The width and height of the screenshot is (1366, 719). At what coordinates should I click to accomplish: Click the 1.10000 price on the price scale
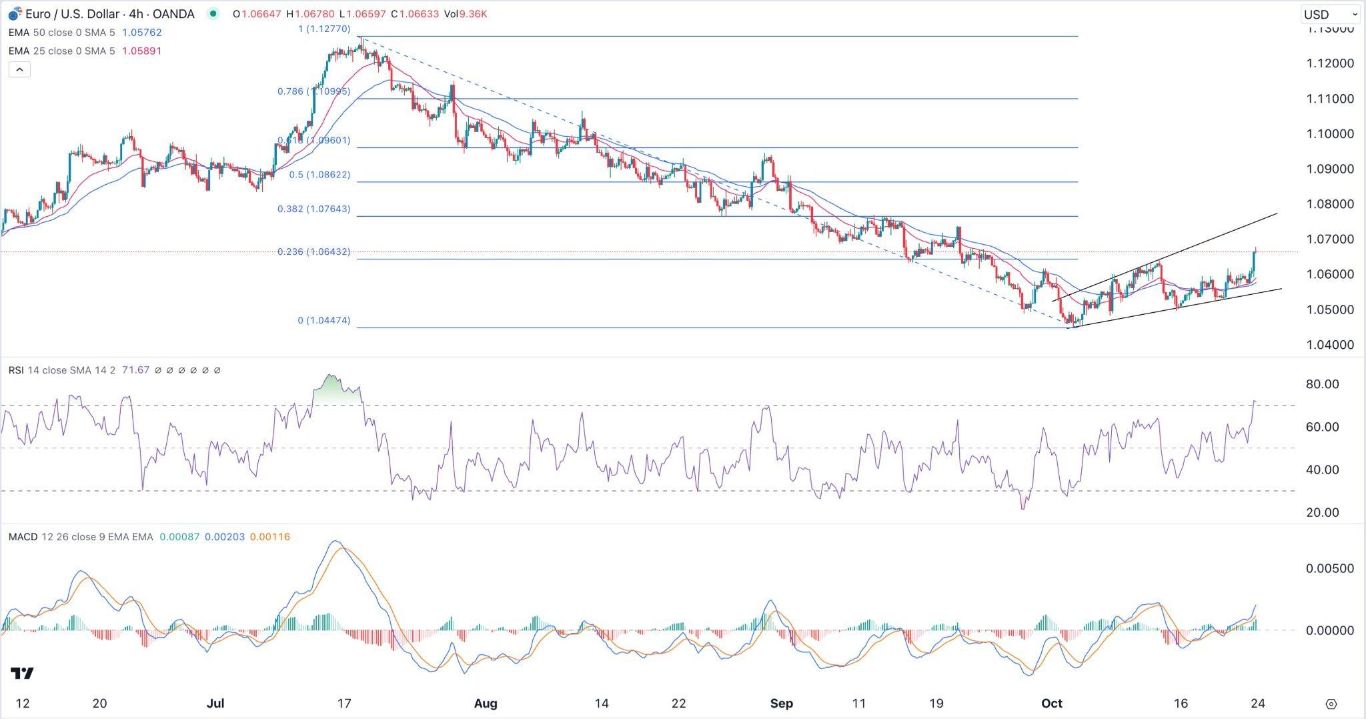1330,134
